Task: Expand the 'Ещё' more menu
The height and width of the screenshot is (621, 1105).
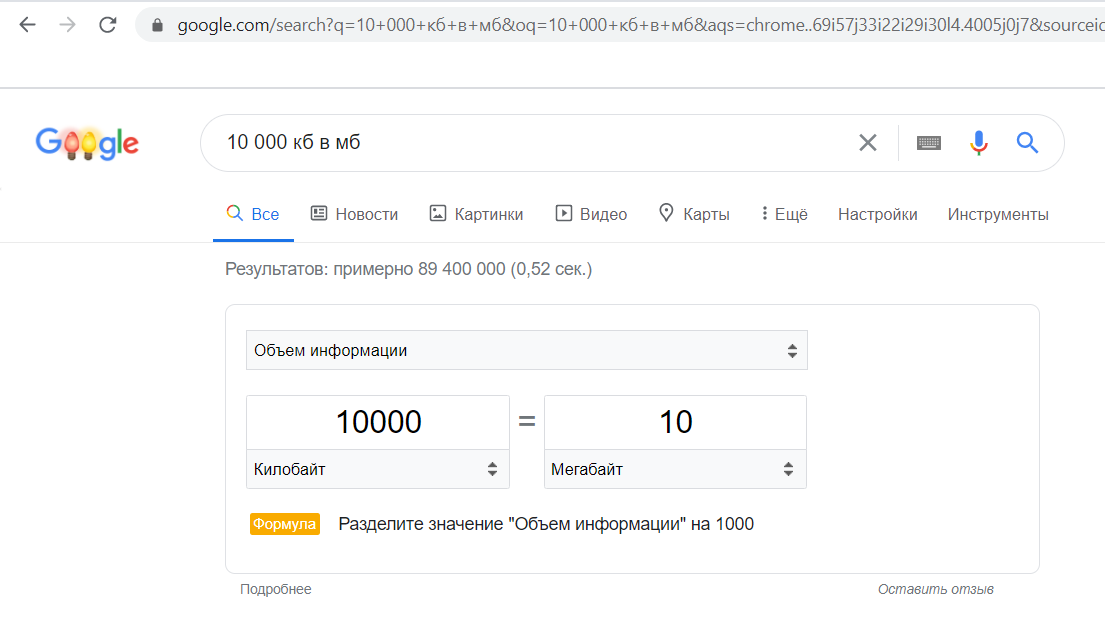Action: click(x=784, y=214)
